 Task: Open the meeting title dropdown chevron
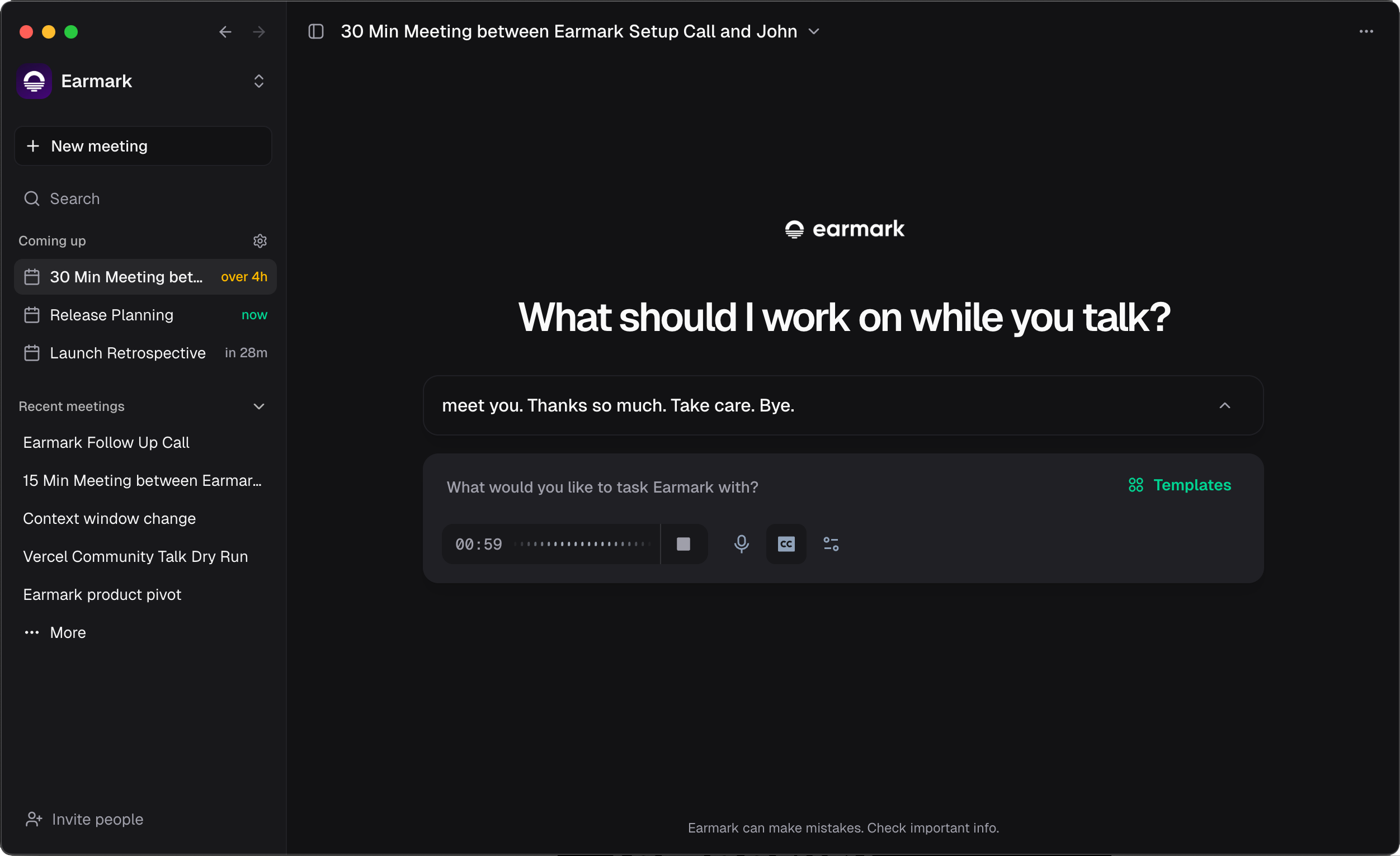coord(814,31)
